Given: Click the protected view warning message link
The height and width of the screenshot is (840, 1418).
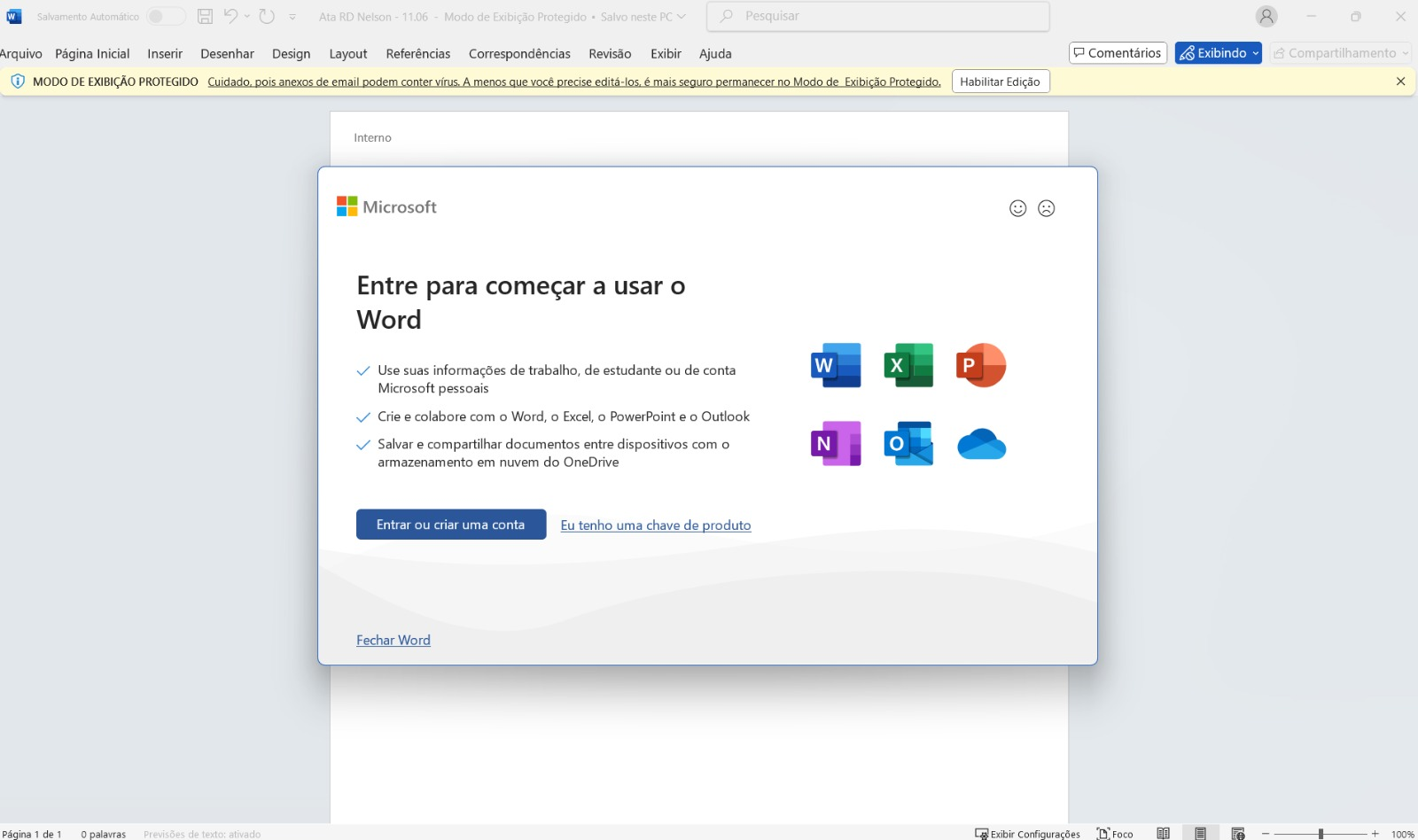Looking at the screenshot, I should (574, 82).
